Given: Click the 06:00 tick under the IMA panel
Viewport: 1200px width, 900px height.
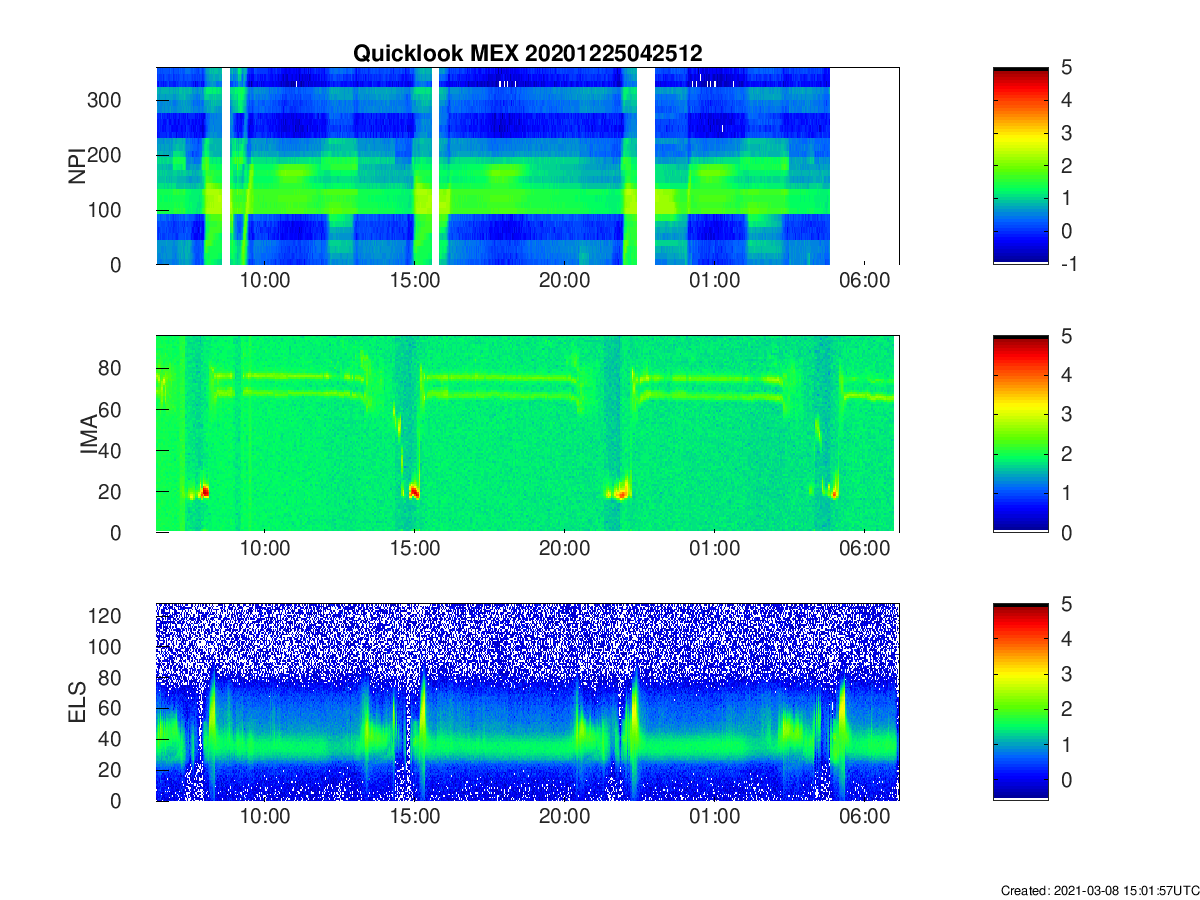Looking at the screenshot, I should coord(865,549).
